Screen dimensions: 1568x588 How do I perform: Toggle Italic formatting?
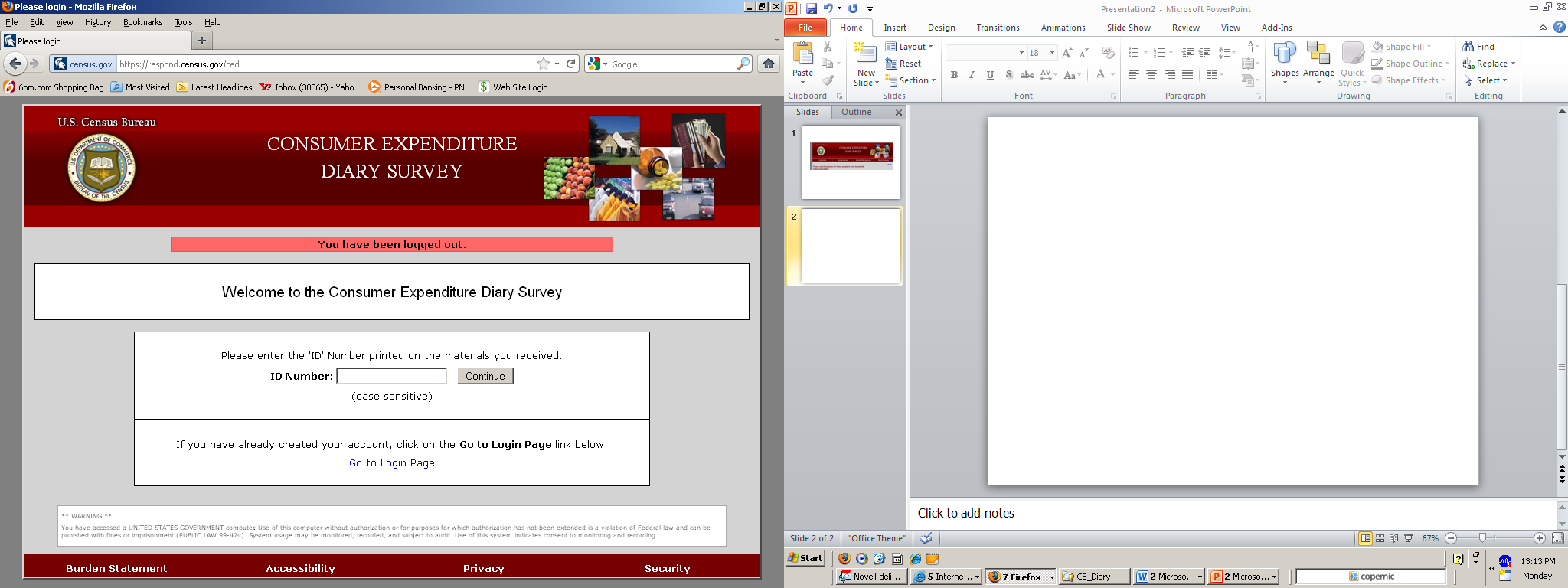click(x=972, y=75)
